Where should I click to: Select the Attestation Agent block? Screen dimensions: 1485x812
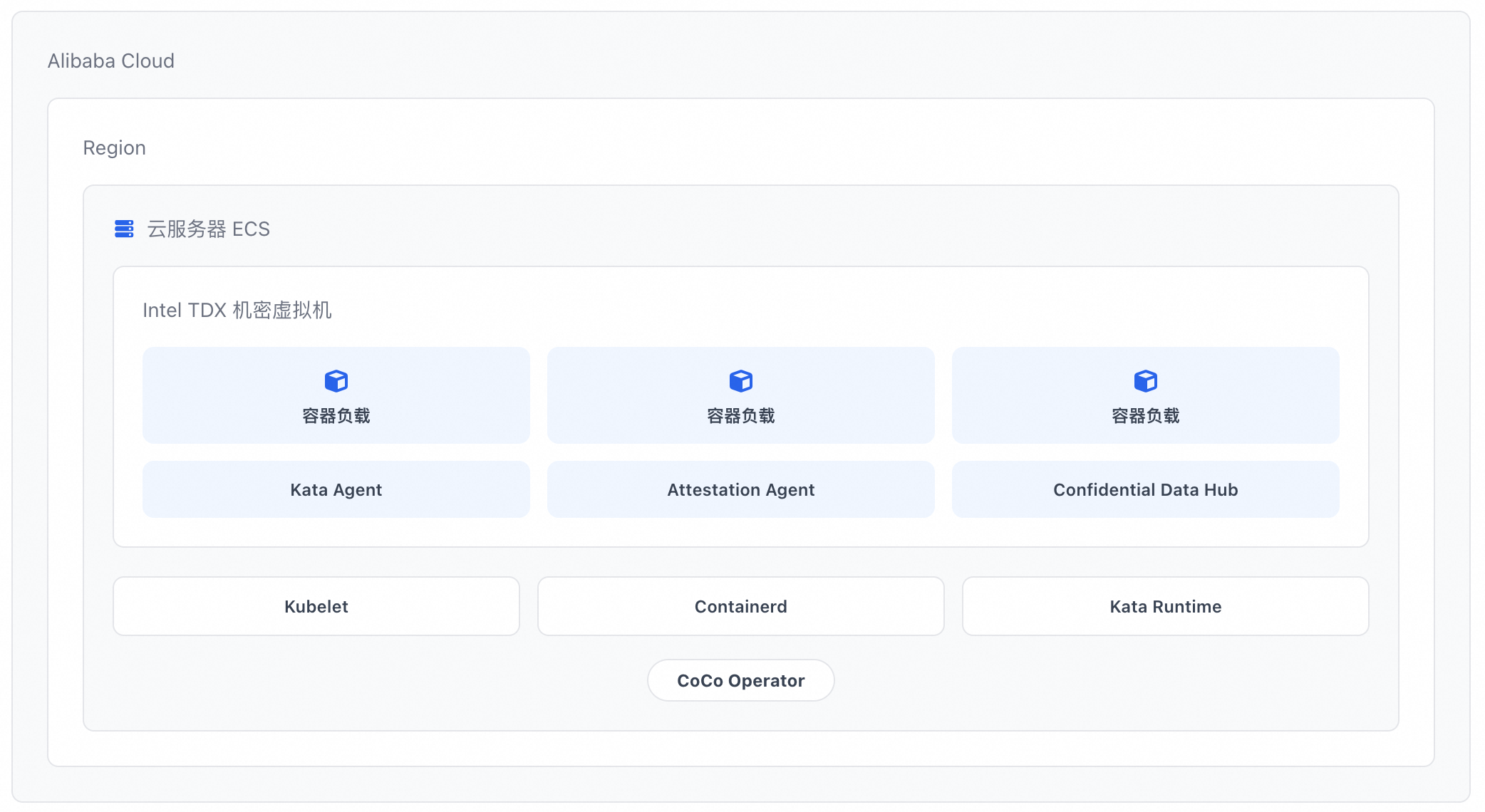tap(741, 489)
